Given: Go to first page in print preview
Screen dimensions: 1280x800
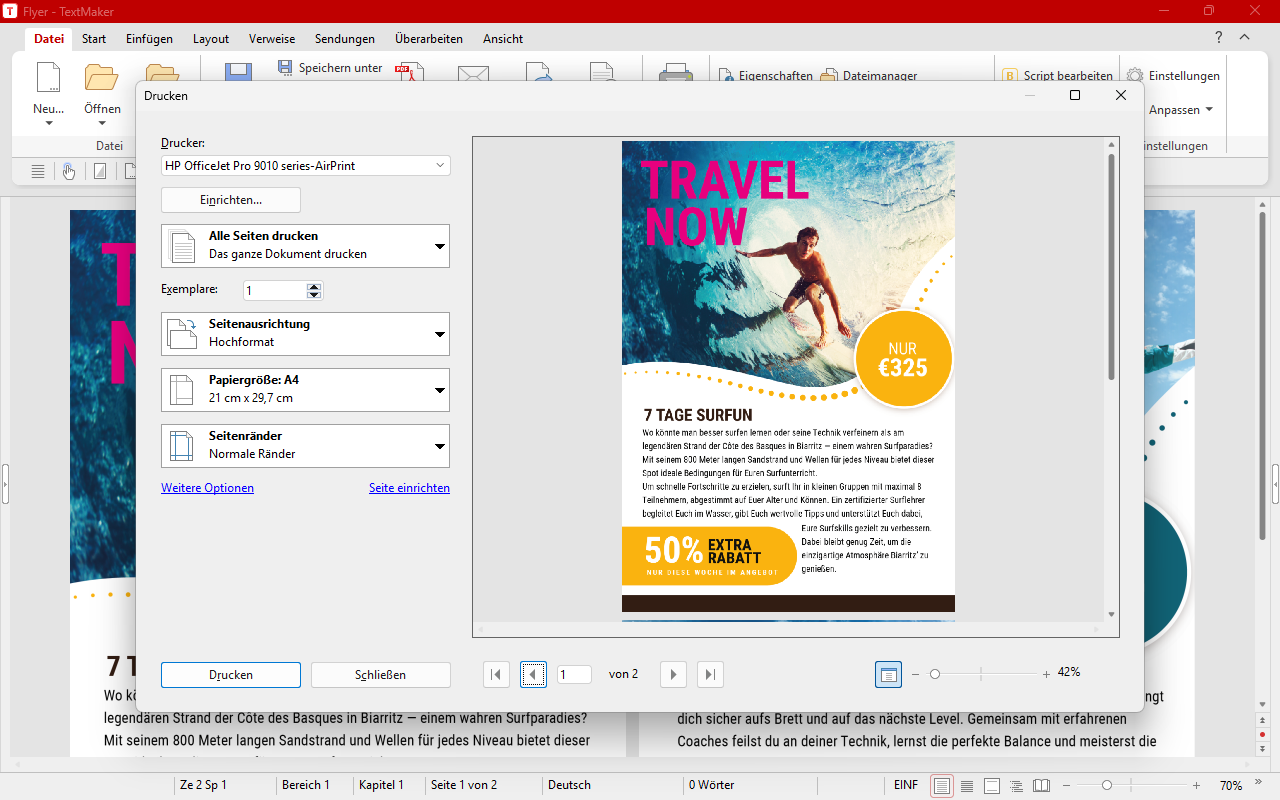Looking at the screenshot, I should tap(496, 675).
